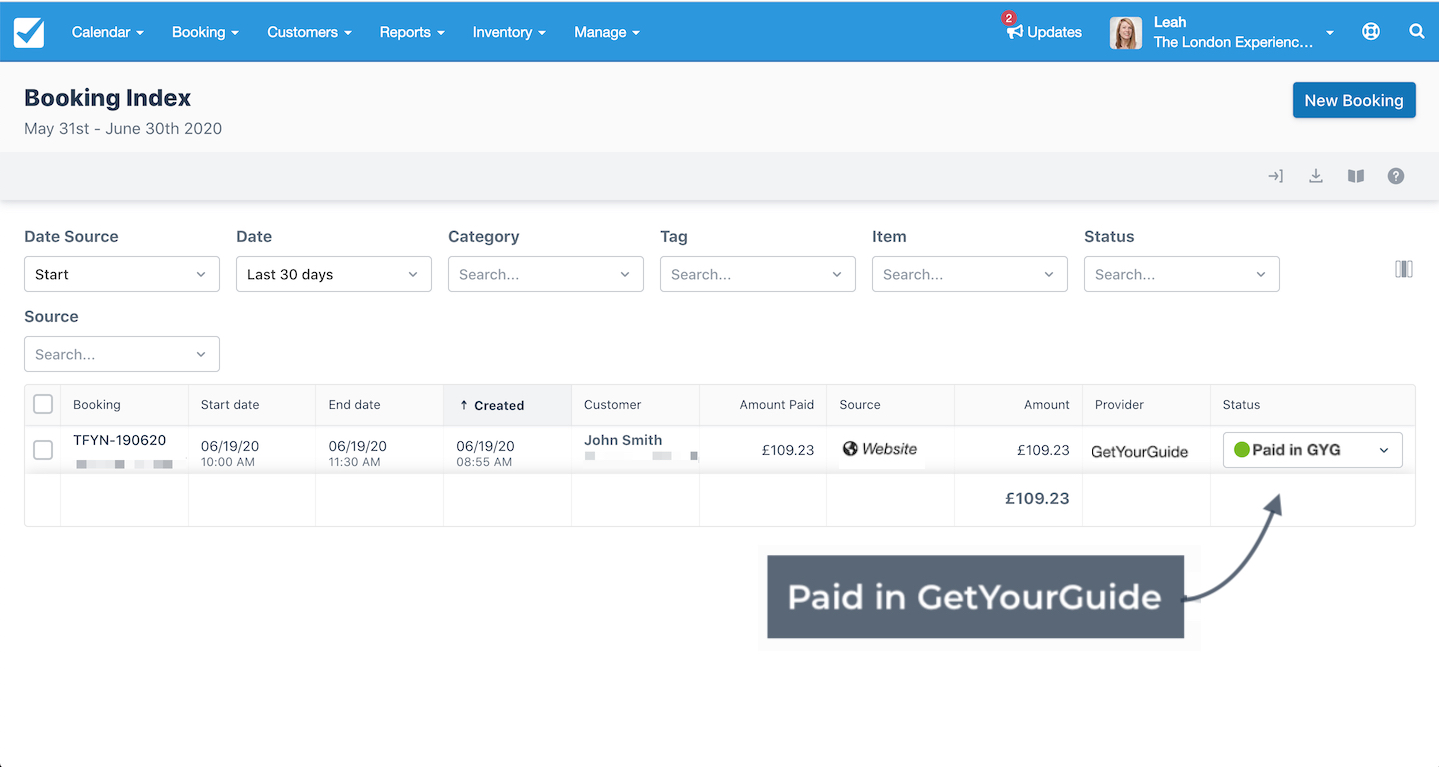
Task: Open the Calendar menu
Action: [x=108, y=32]
